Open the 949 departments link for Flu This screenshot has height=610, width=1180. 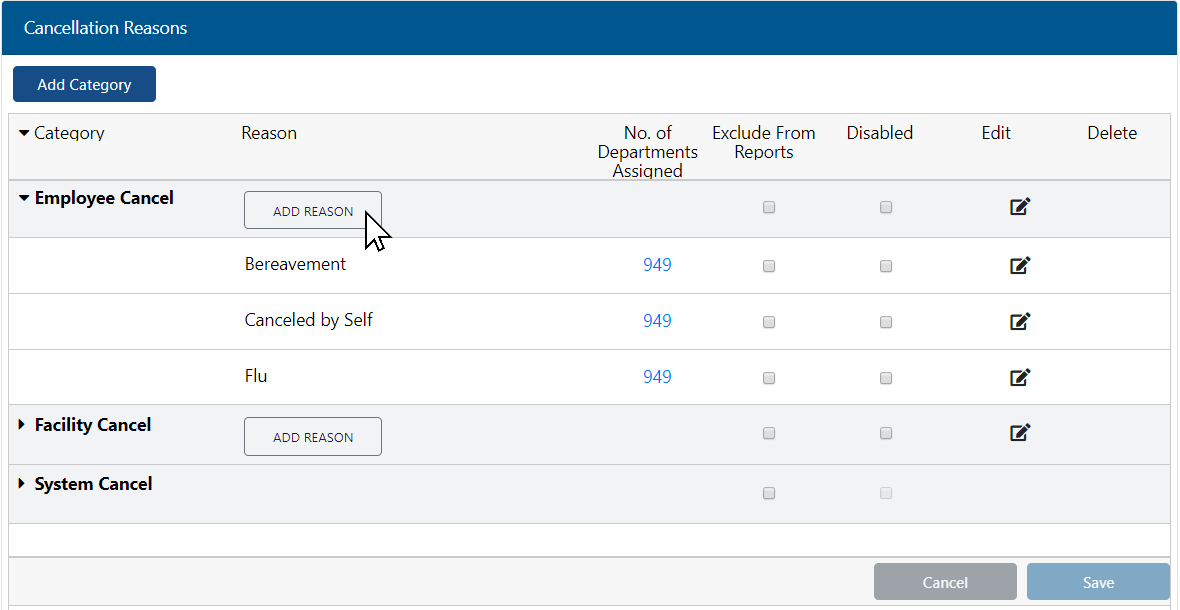tap(657, 377)
